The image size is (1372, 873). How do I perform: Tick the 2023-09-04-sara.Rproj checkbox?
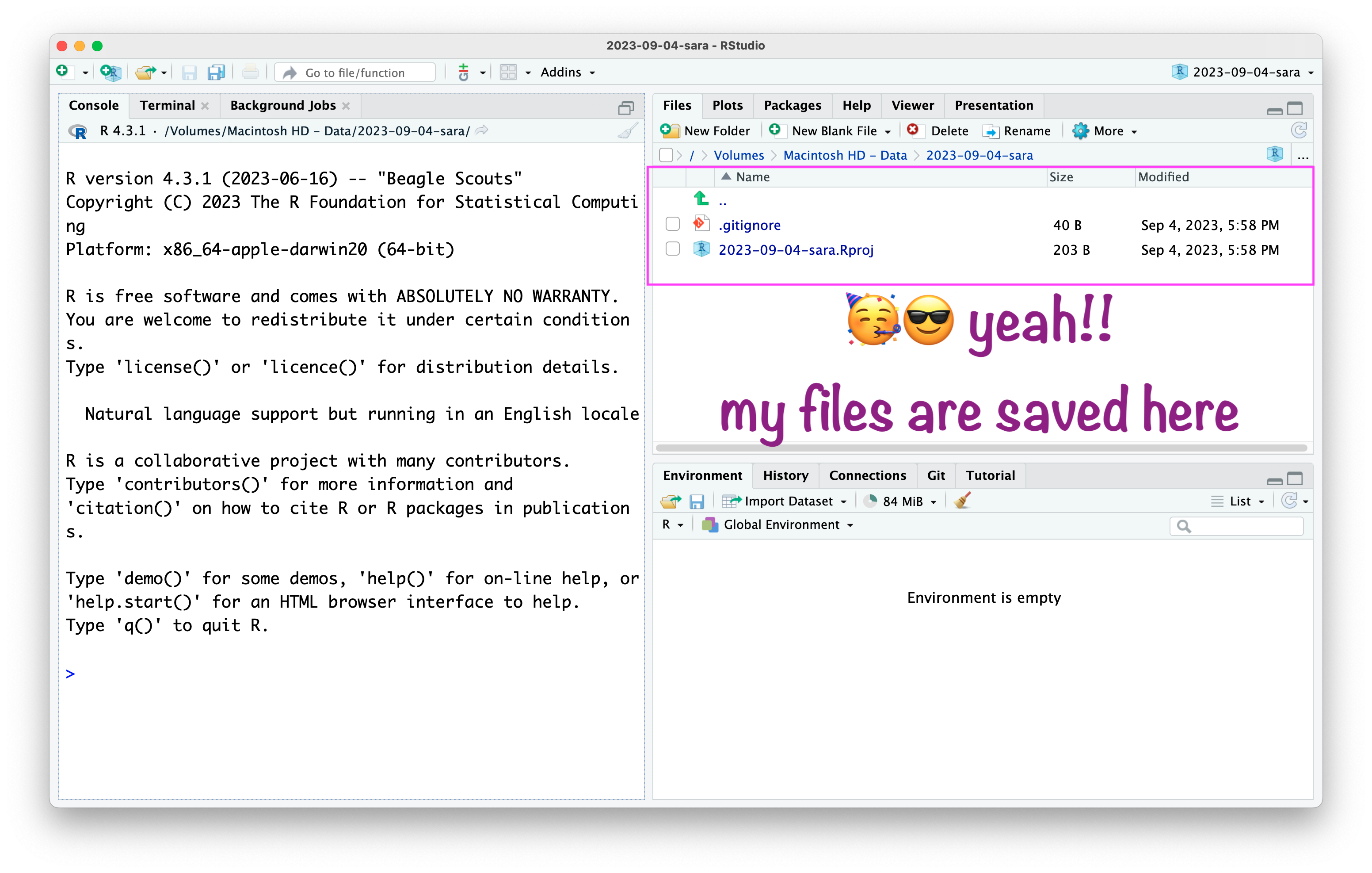coord(672,249)
